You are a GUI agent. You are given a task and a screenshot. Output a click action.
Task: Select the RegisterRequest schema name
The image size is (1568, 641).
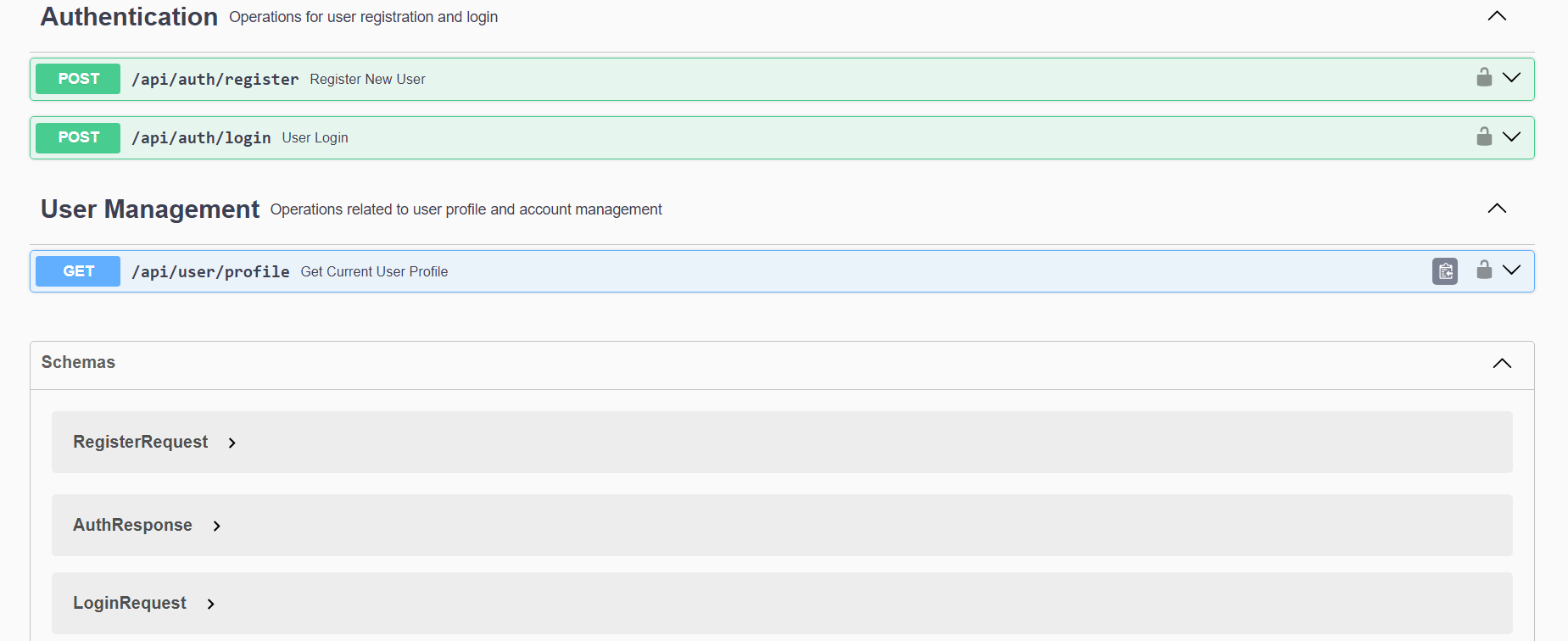click(141, 442)
